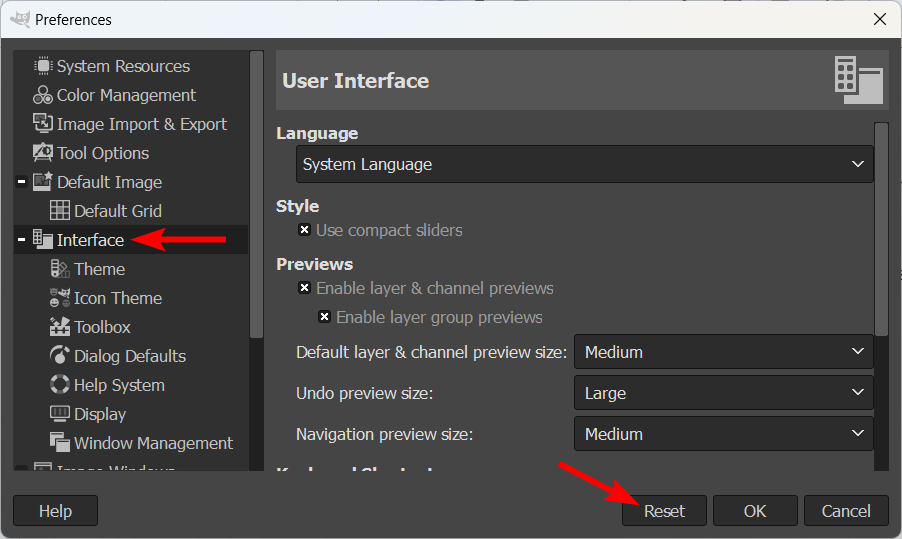Screen dimensions: 902x539
Task: Select Window Management in the sidebar
Action: [x=153, y=443]
